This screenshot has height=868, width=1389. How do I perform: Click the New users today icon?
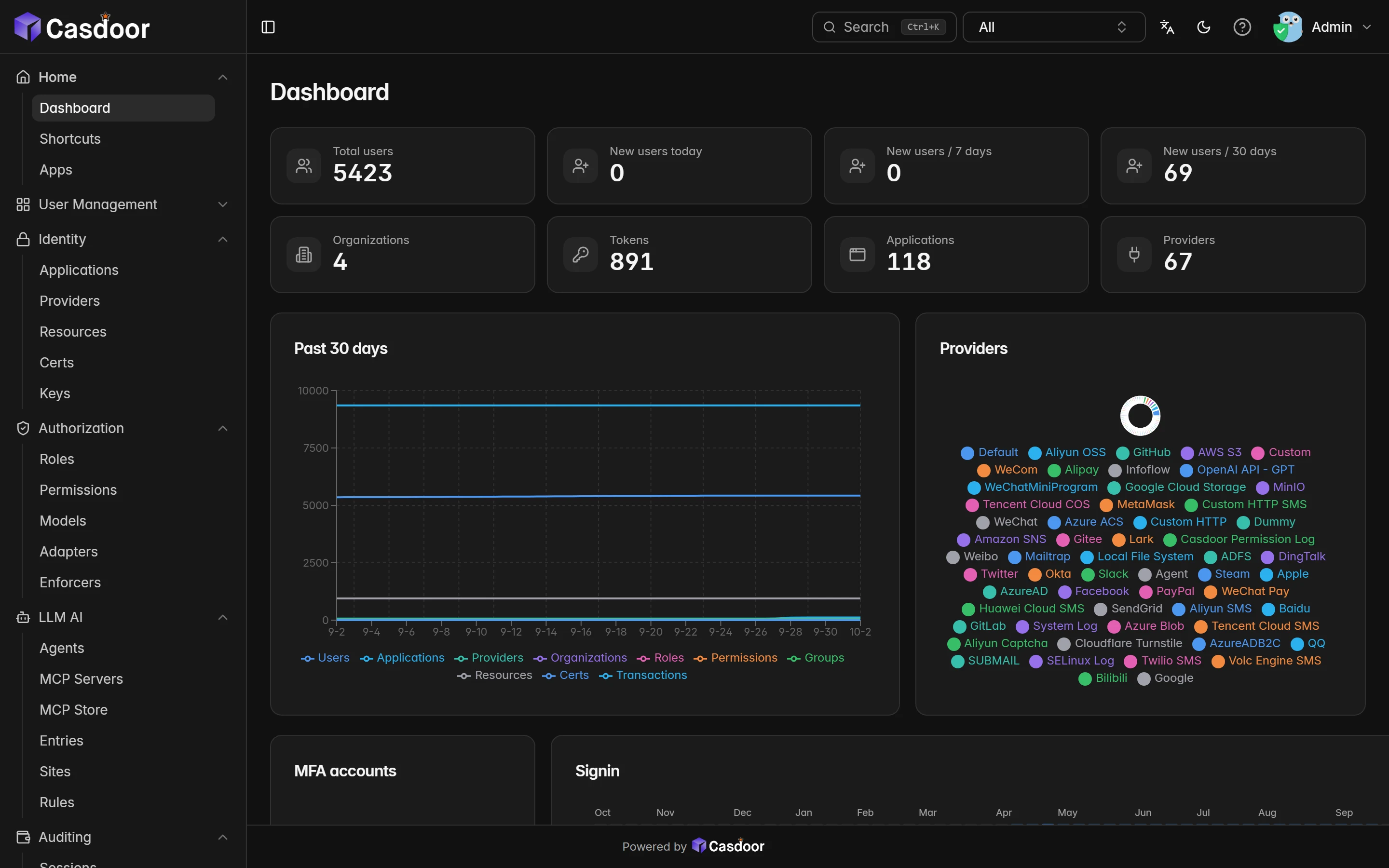pyautogui.click(x=580, y=166)
